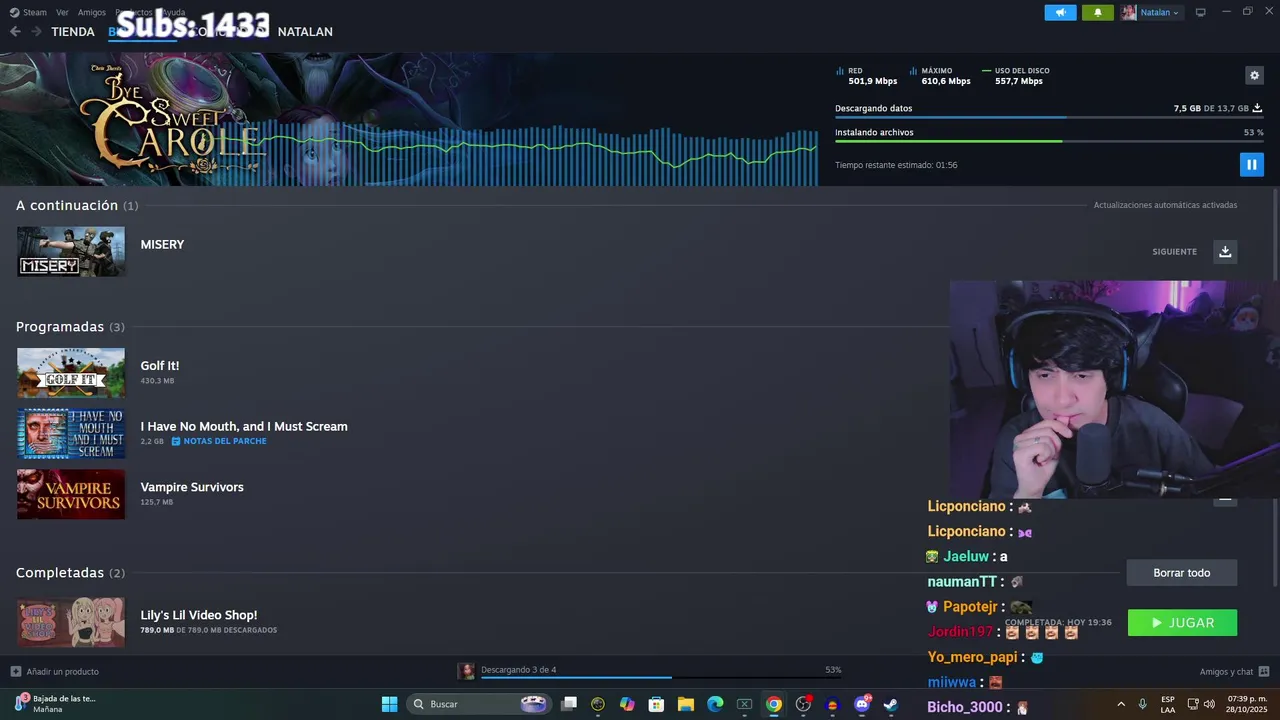Open OBS Studio from the taskbar

coord(803,704)
